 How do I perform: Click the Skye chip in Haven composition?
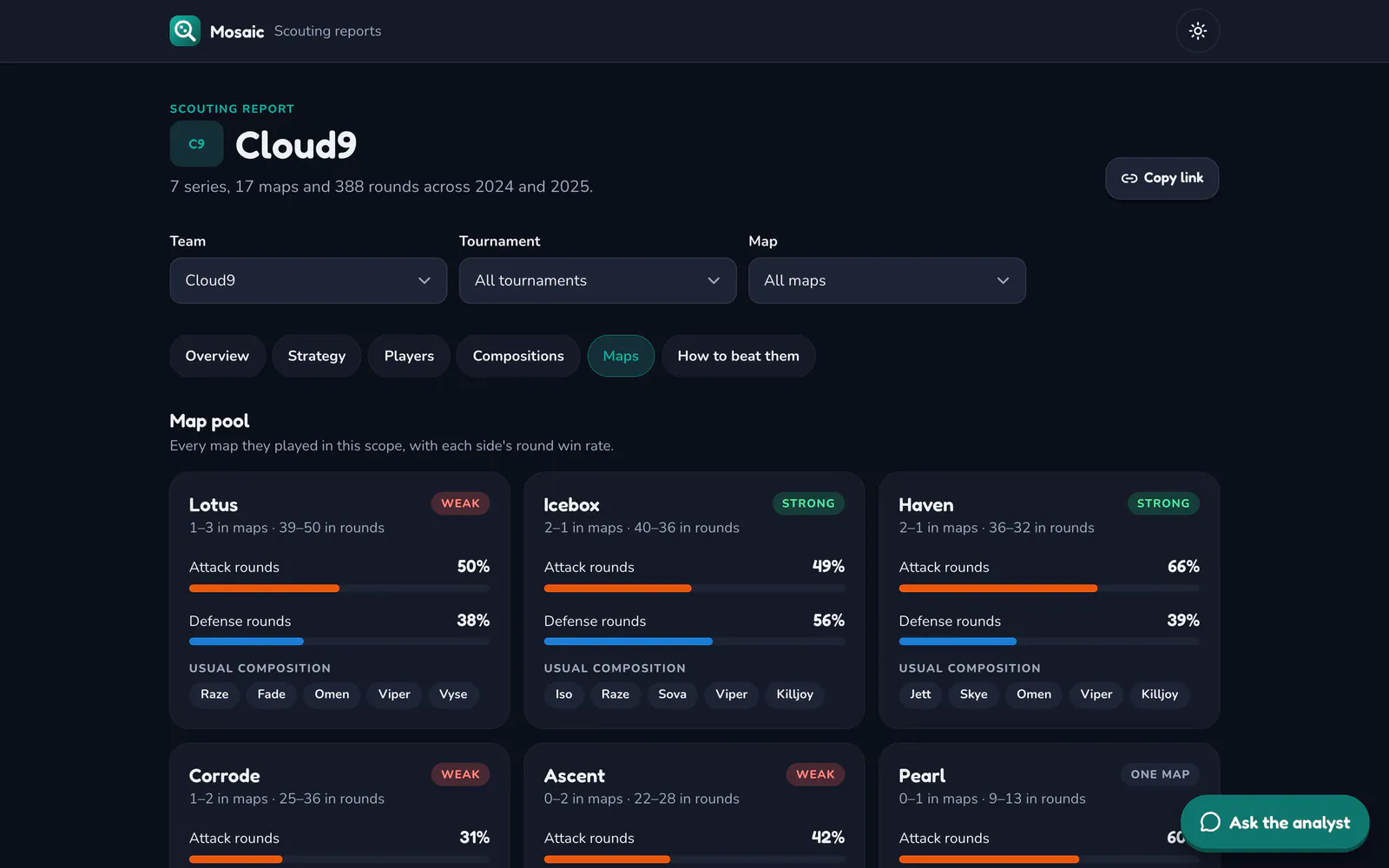tap(974, 694)
